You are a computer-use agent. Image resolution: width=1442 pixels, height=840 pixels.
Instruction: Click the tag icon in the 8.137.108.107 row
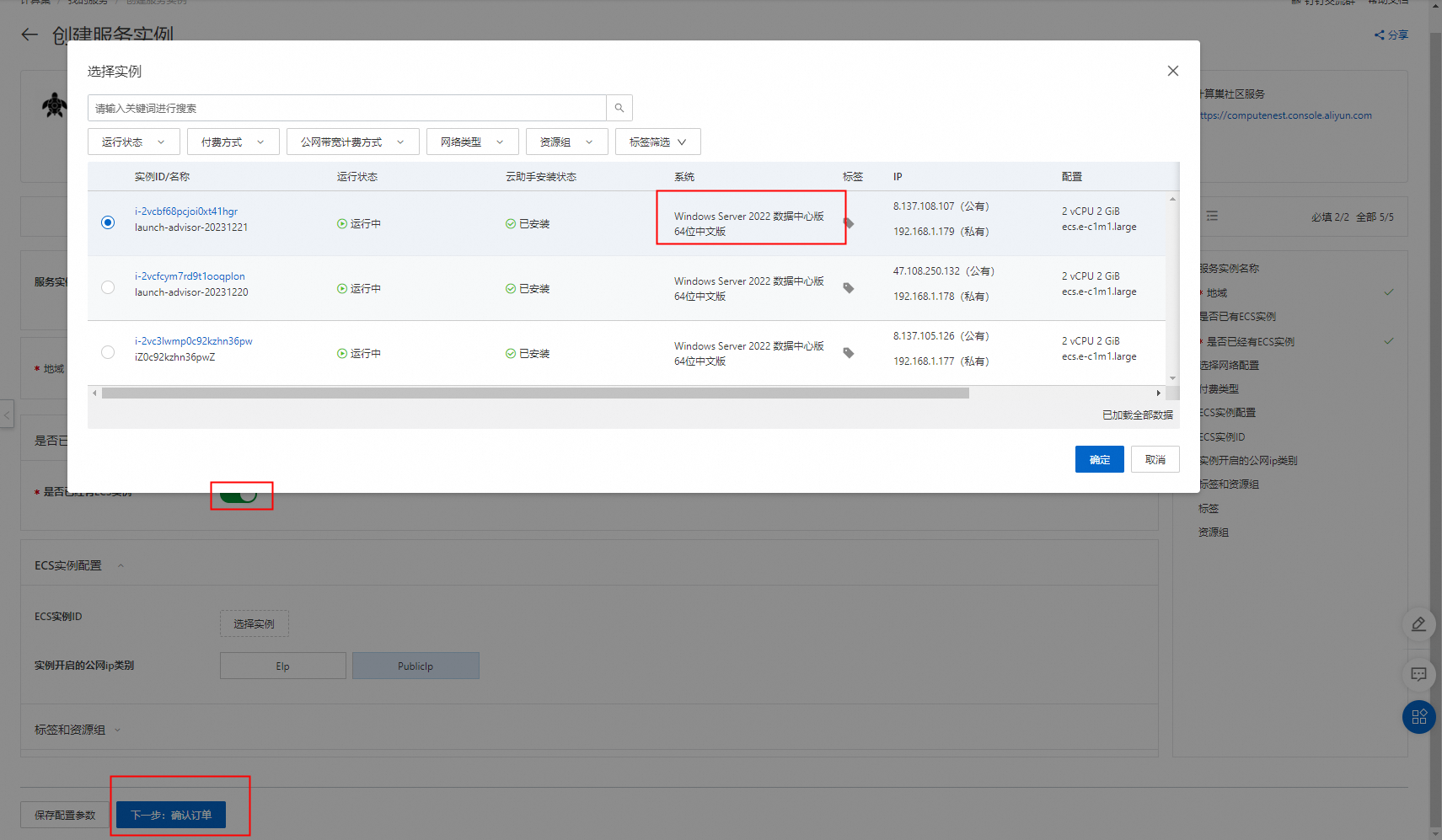tap(849, 223)
